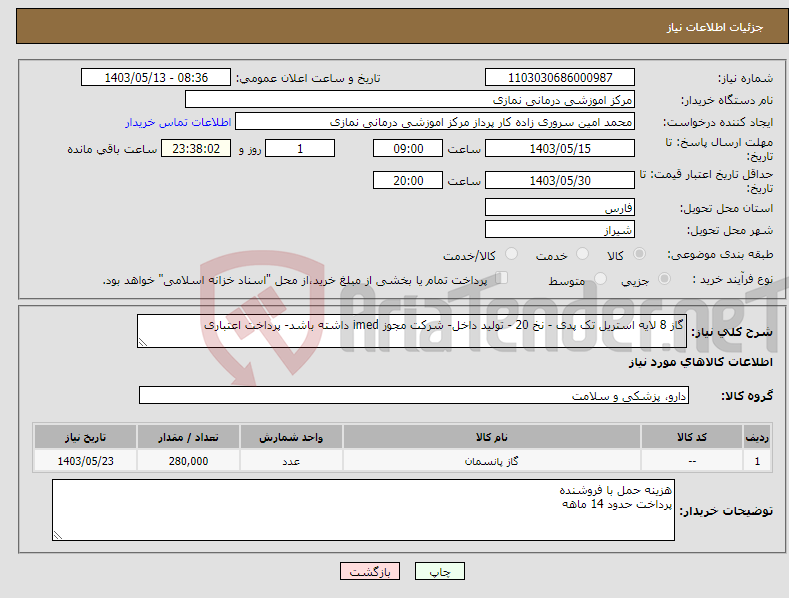Click the response deadline time 09:00
Image resolution: width=789 pixels, height=598 pixels.
[x=408, y=148]
